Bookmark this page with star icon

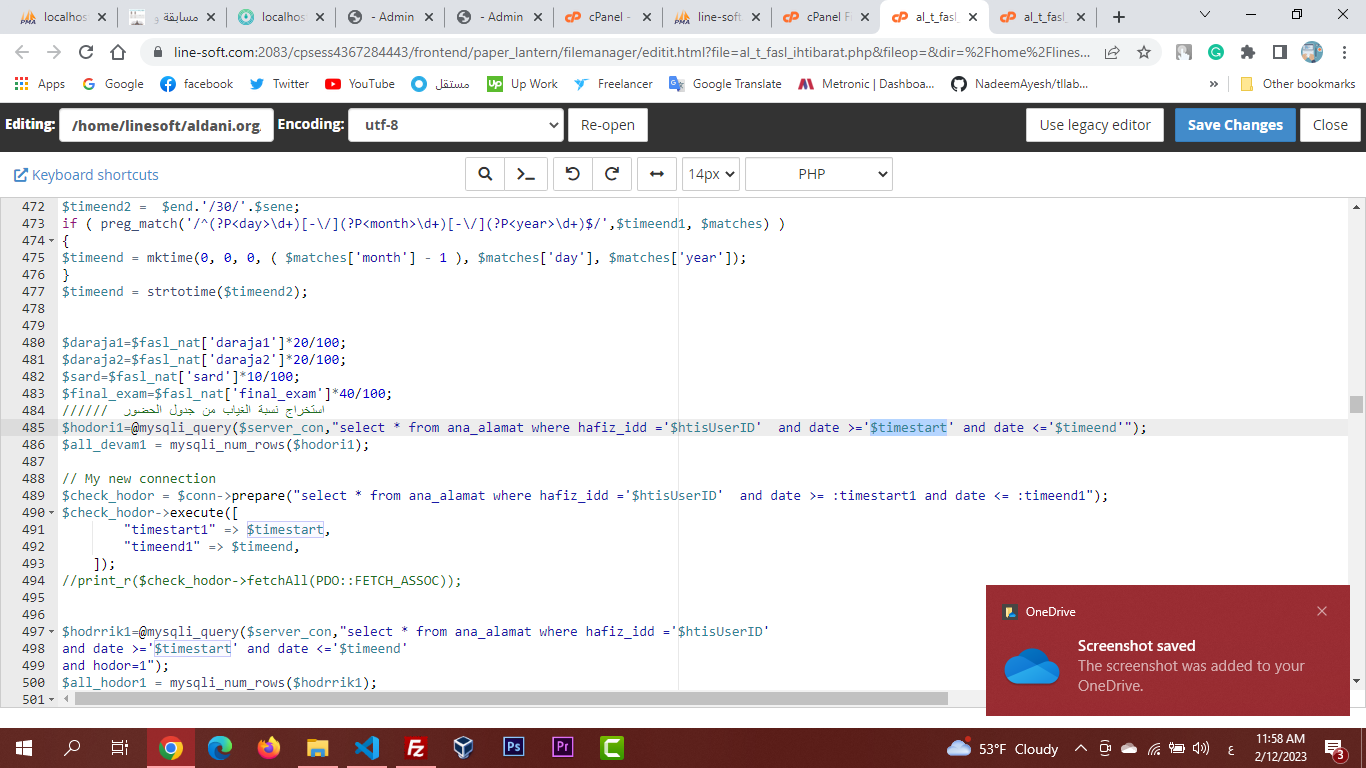tap(1144, 52)
